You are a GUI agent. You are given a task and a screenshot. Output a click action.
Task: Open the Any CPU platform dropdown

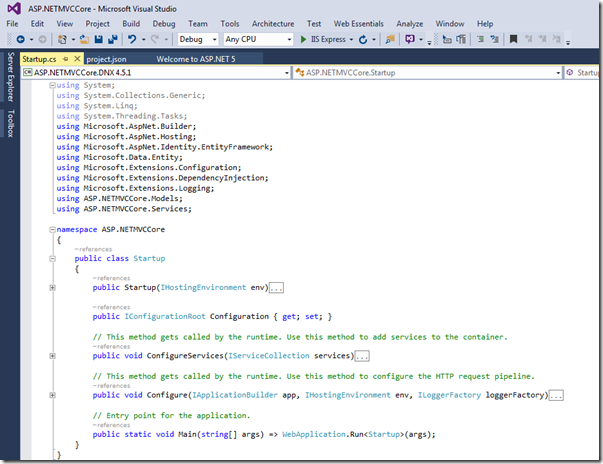[255, 39]
